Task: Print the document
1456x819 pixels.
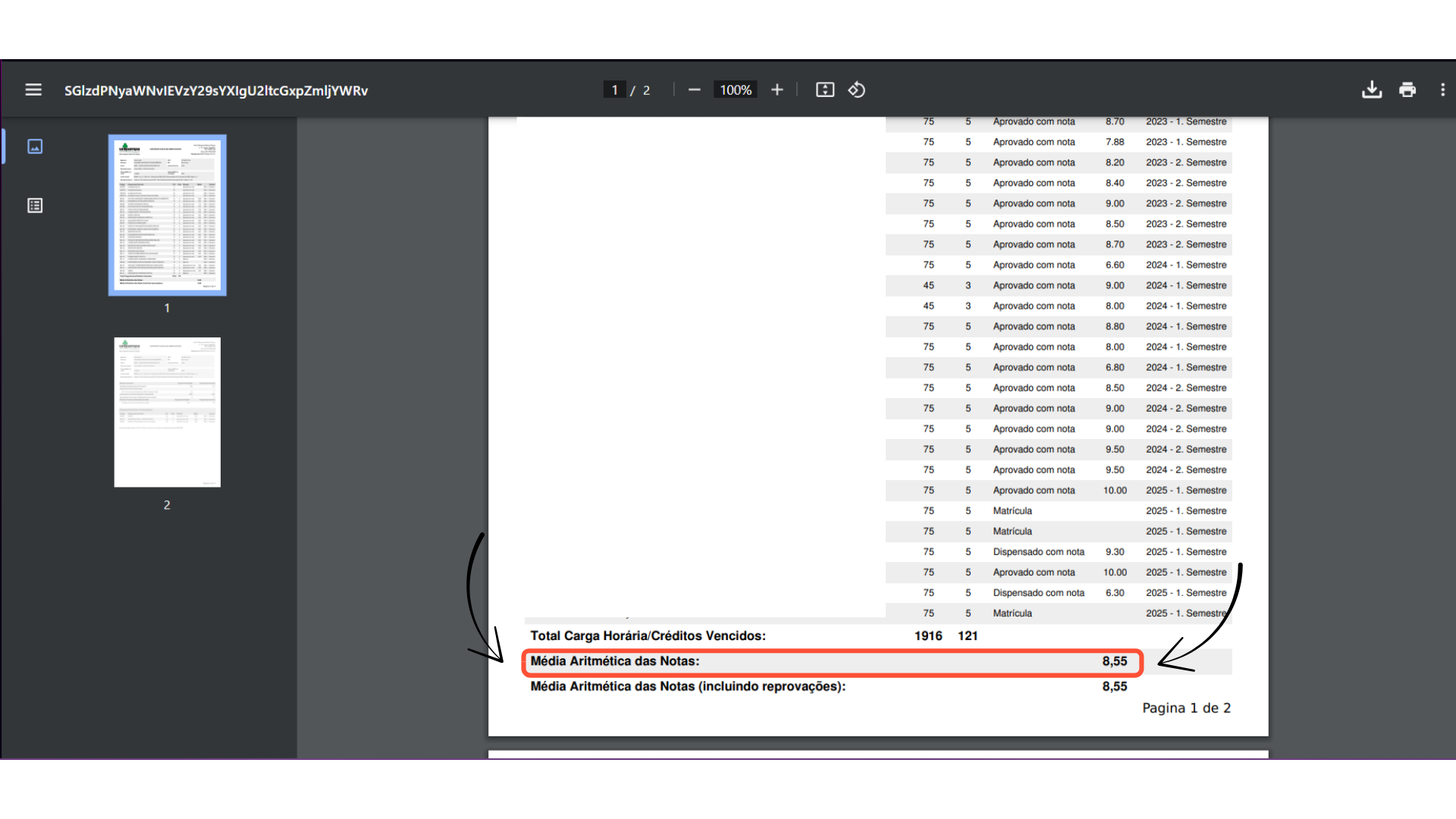Action: click(x=1407, y=89)
